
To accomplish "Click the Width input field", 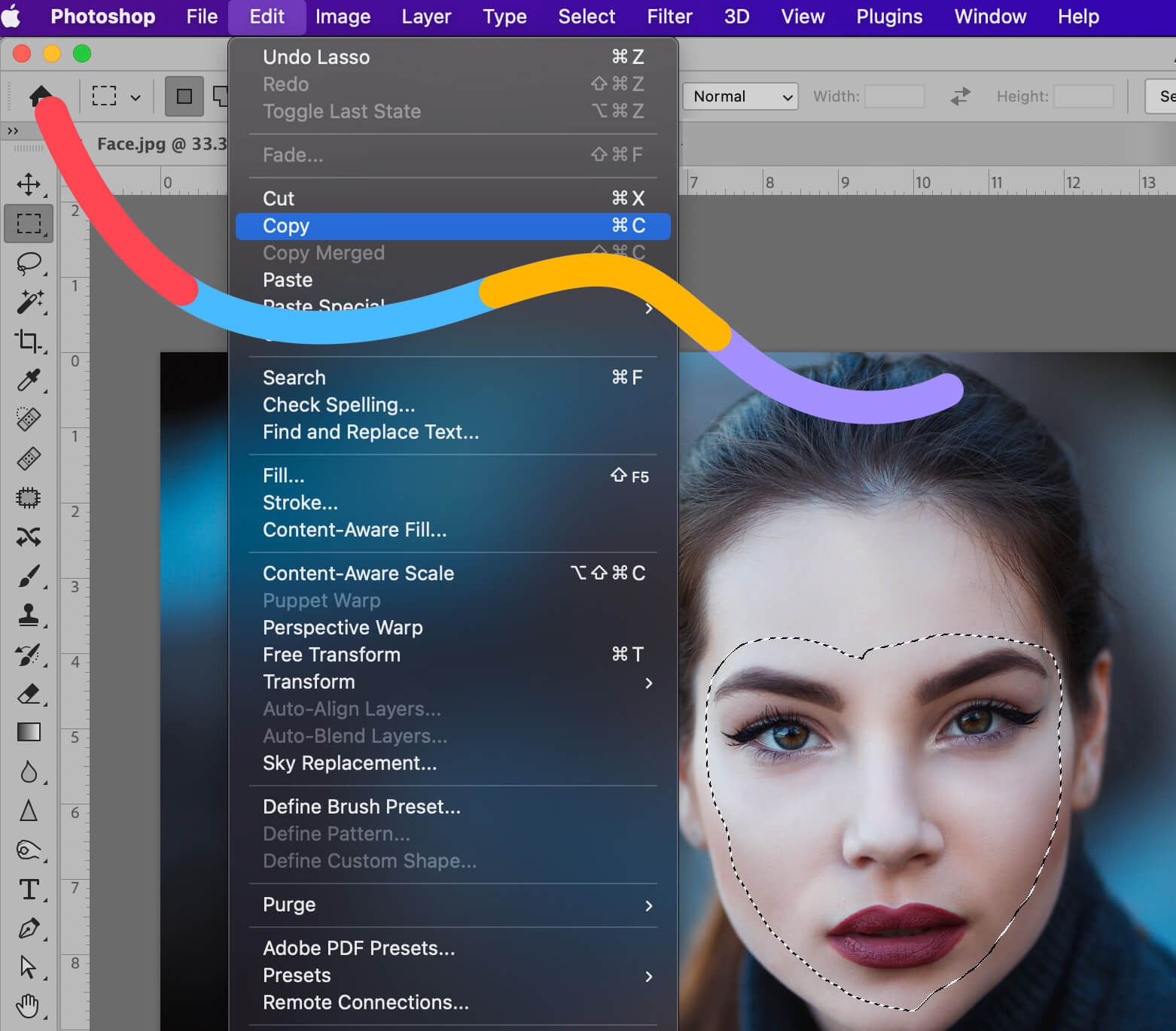I will pos(894,96).
